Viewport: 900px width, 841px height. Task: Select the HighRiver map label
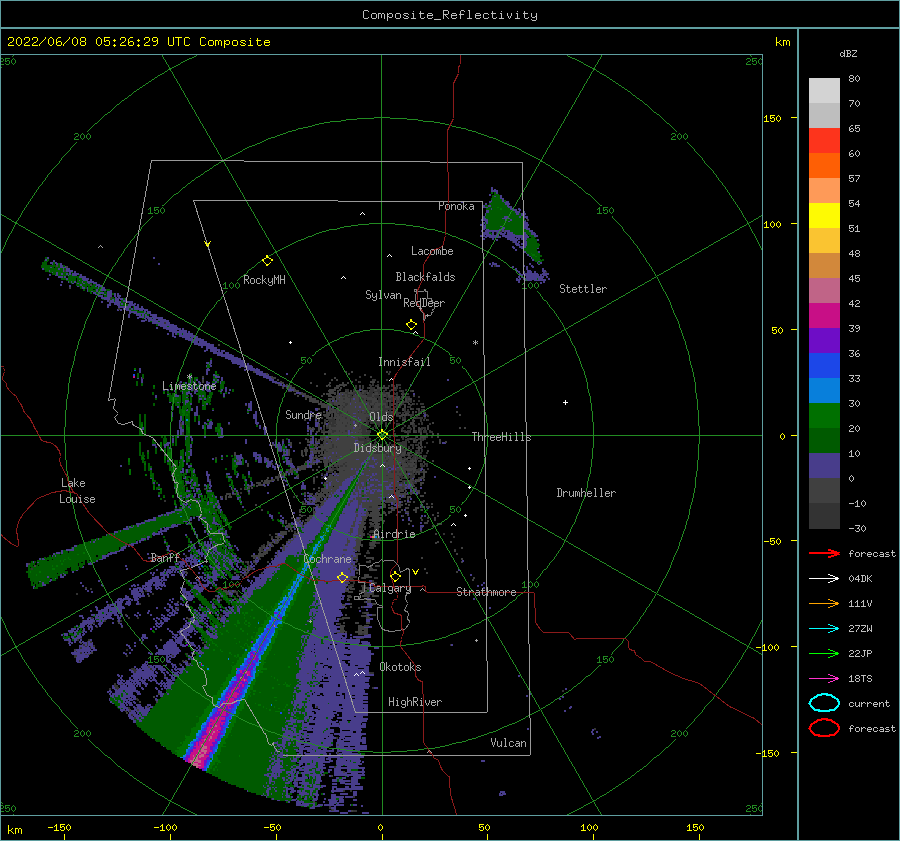coord(415,702)
